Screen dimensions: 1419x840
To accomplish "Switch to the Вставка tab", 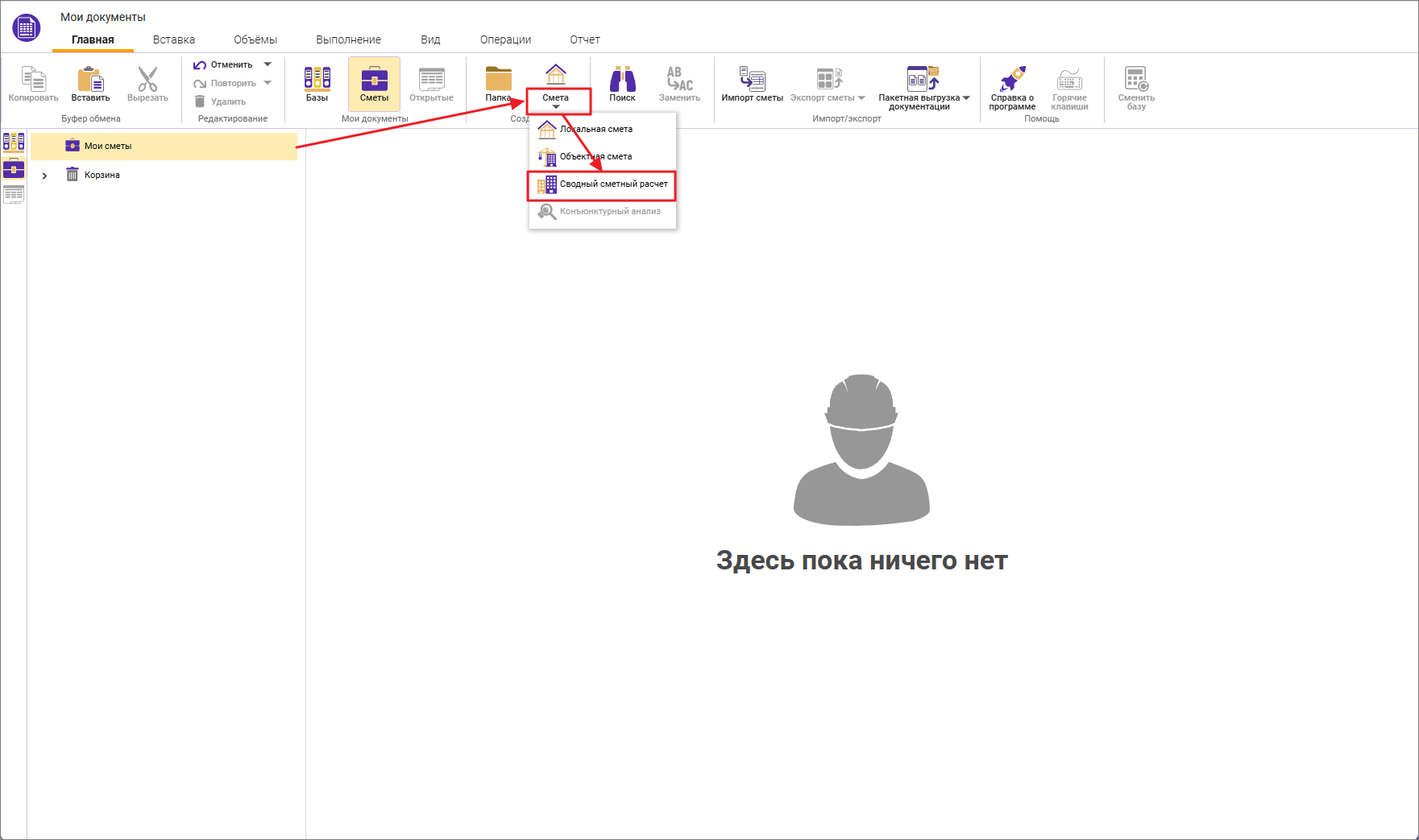I will (x=174, y=39).
